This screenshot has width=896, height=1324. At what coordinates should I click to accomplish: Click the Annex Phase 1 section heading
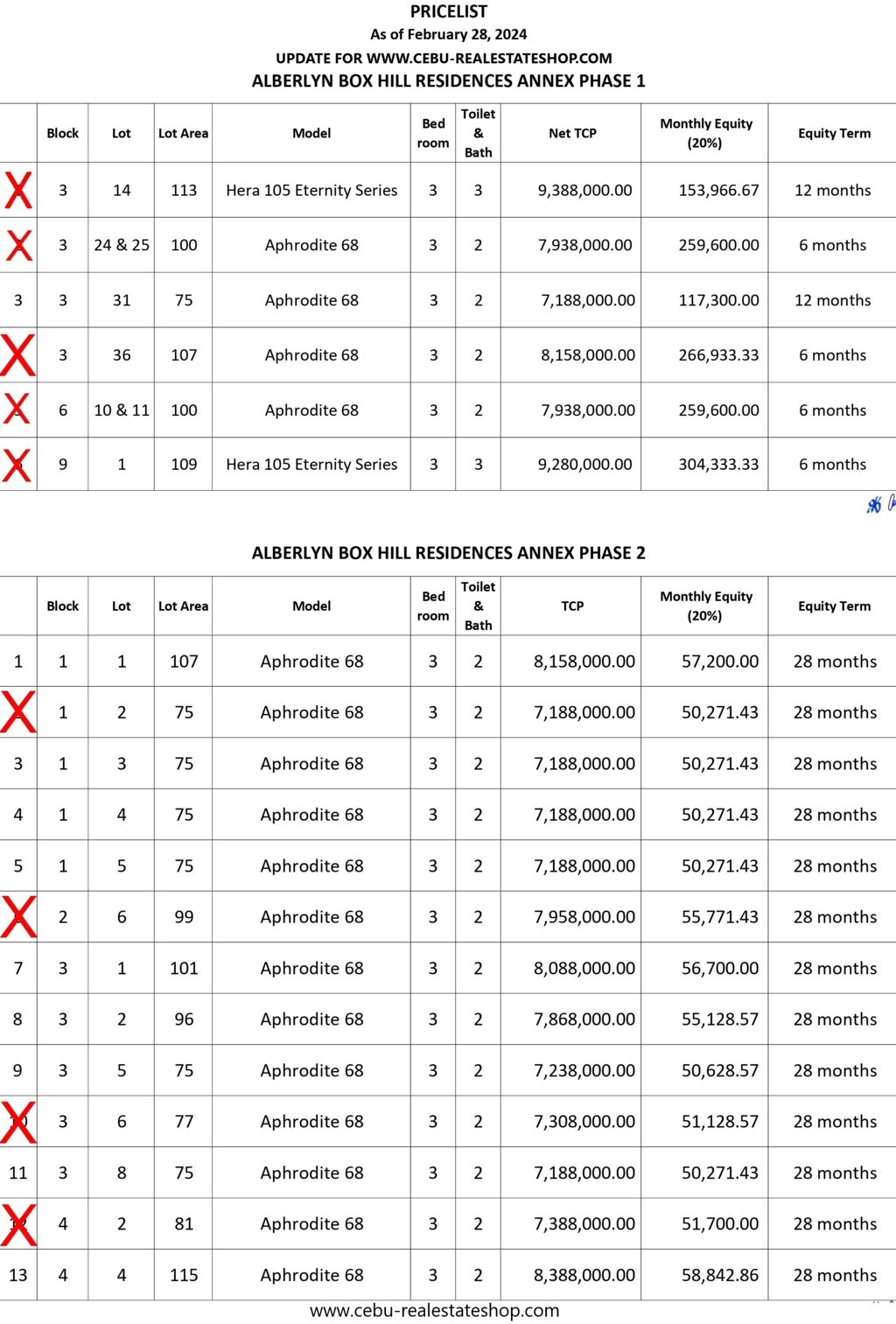448,81
